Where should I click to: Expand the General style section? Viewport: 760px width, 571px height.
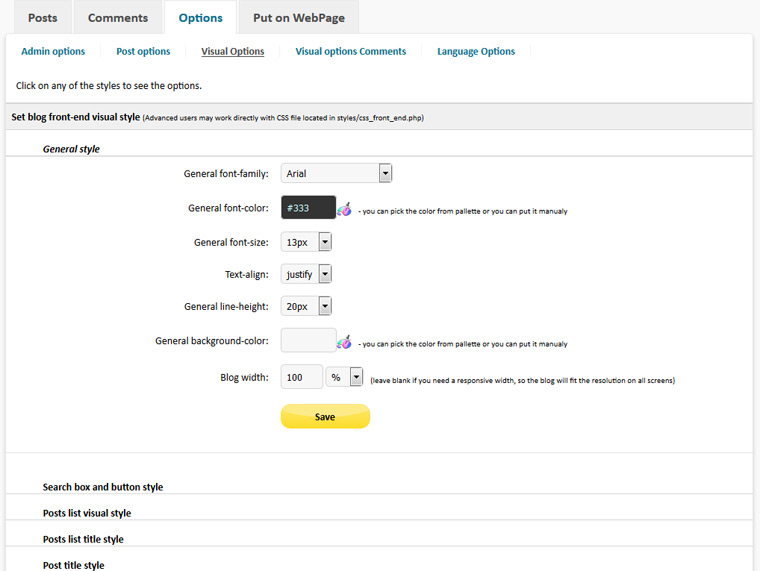click(71, 149)
